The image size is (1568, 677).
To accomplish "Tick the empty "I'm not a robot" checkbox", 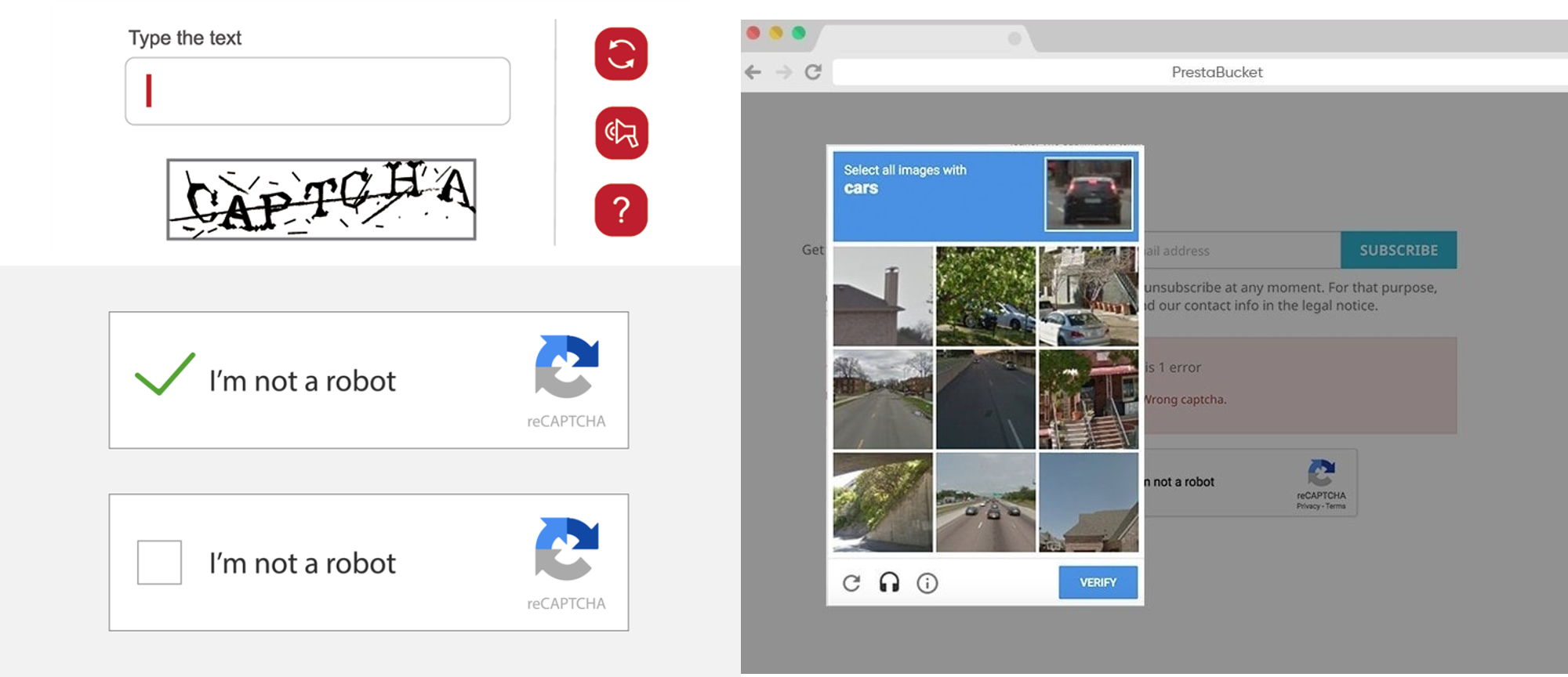I will tap(159, 562).
